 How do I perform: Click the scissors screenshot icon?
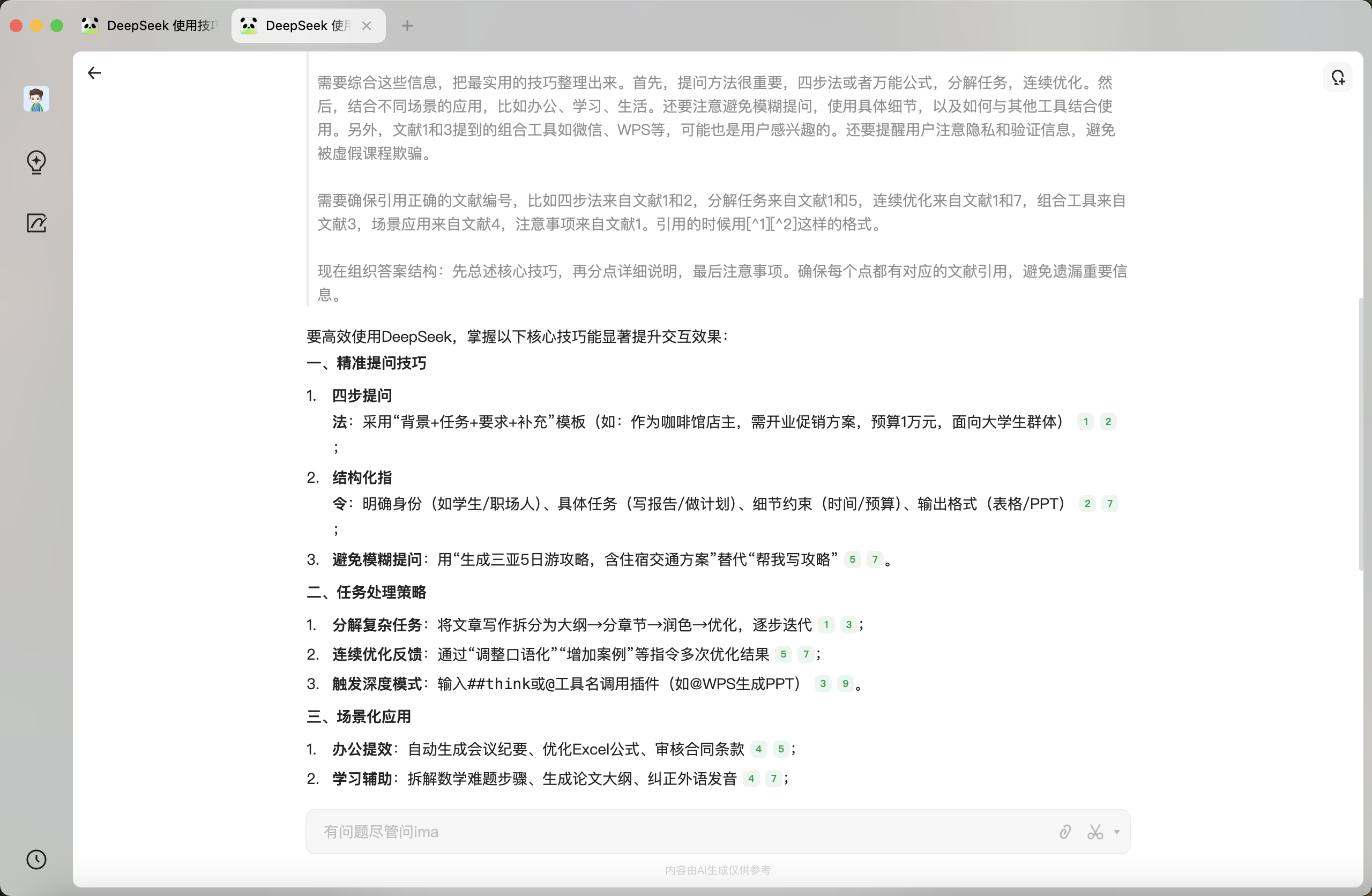click(x=1095, y=831)
